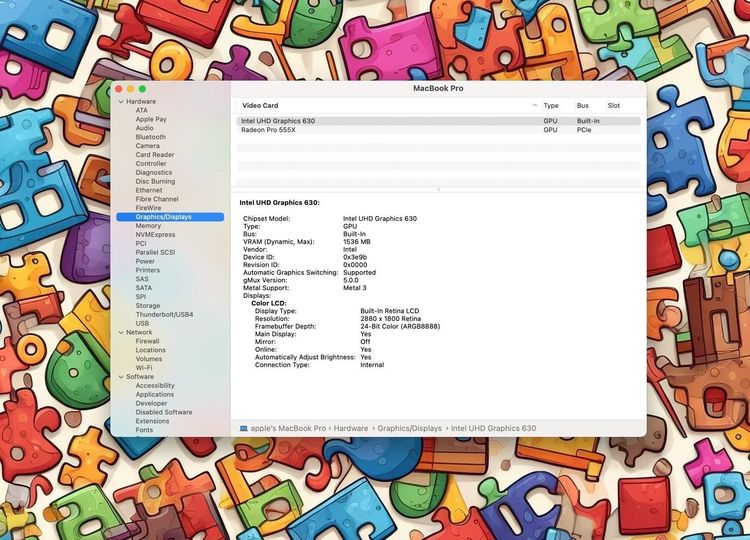
Task: Click the Video Card column sort arrow
Action: pyautogui.click(x=535, y=106)
